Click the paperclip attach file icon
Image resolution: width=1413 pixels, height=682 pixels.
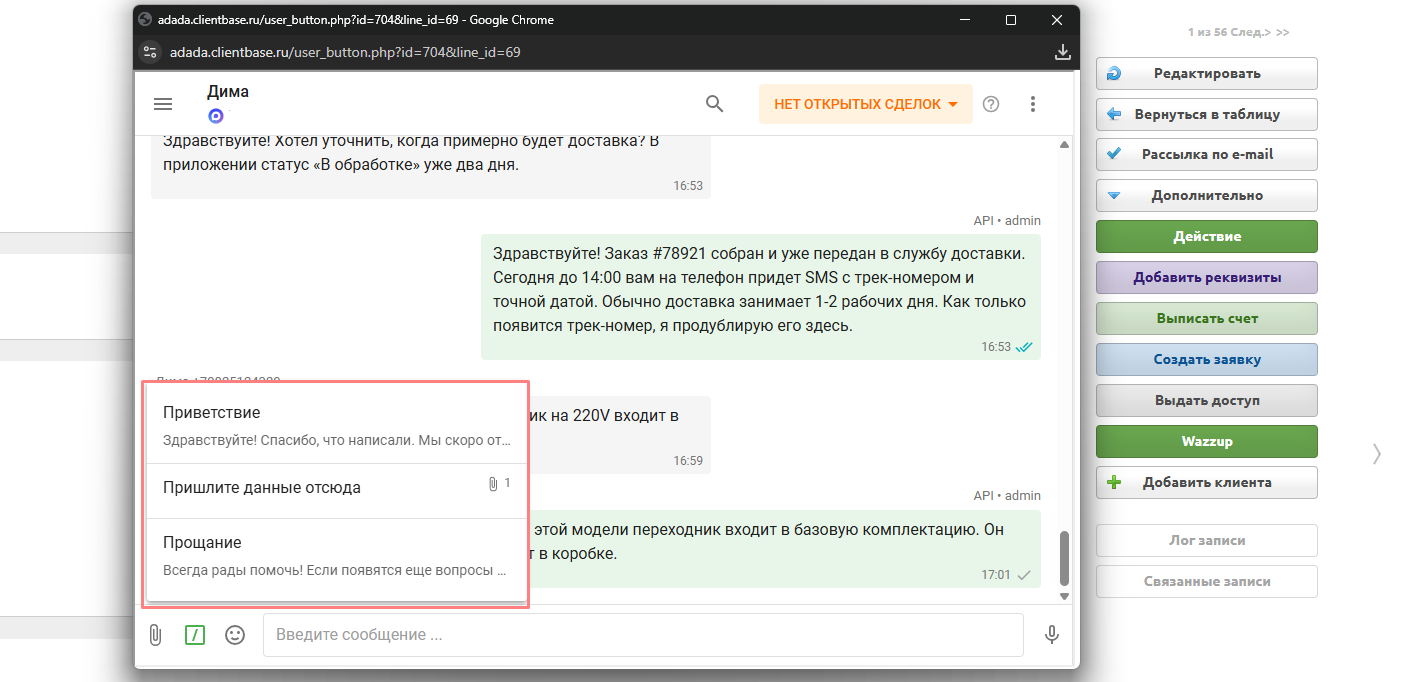pos(155,635)
